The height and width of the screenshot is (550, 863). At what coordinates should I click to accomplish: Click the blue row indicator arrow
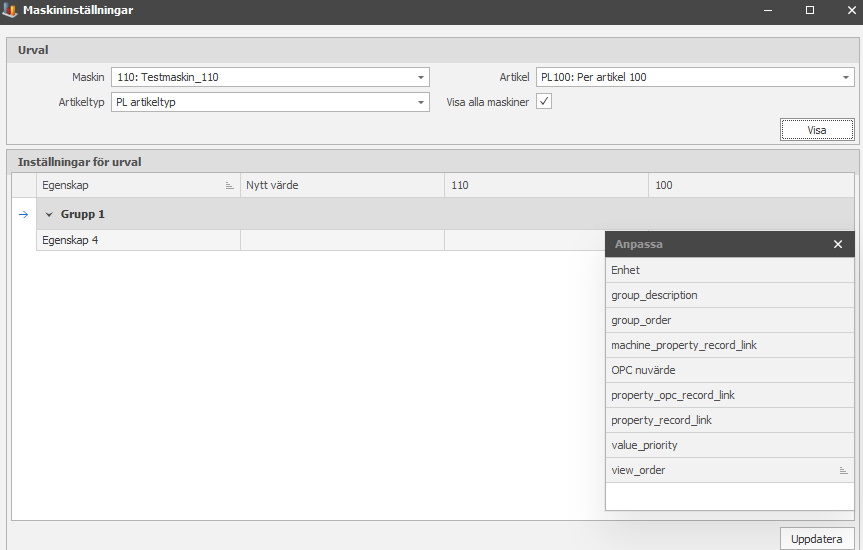[x=24, y=214]
